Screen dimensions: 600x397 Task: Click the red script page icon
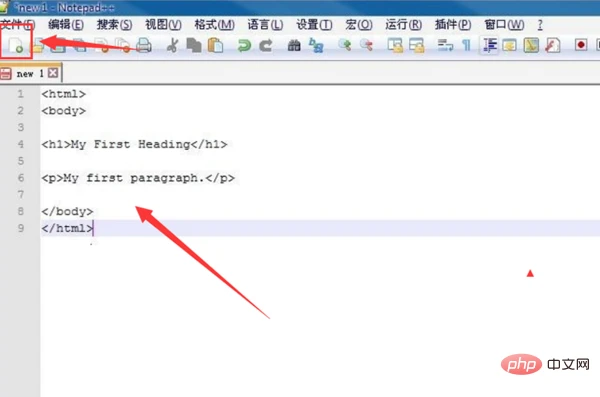[553, 46]
